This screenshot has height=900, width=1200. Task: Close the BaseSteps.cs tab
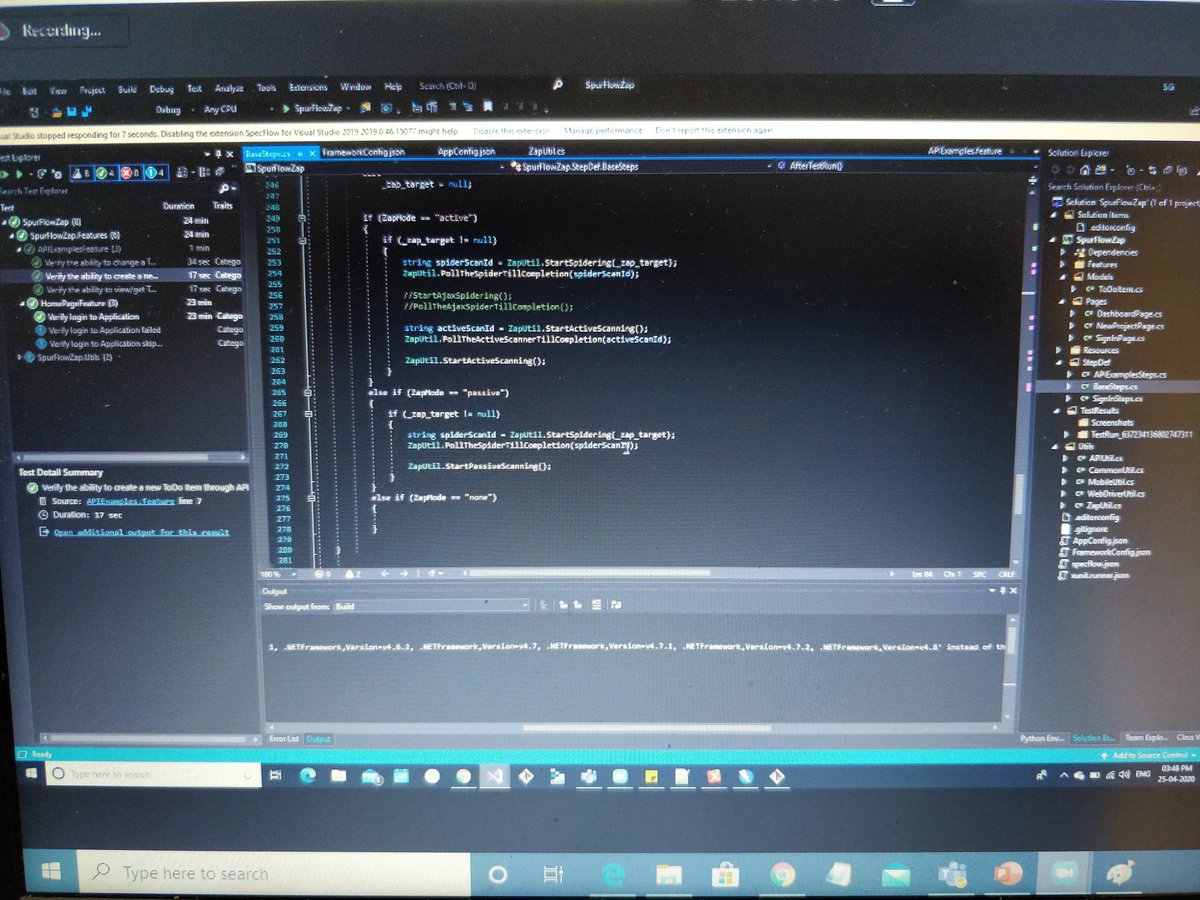coord(314,154)
